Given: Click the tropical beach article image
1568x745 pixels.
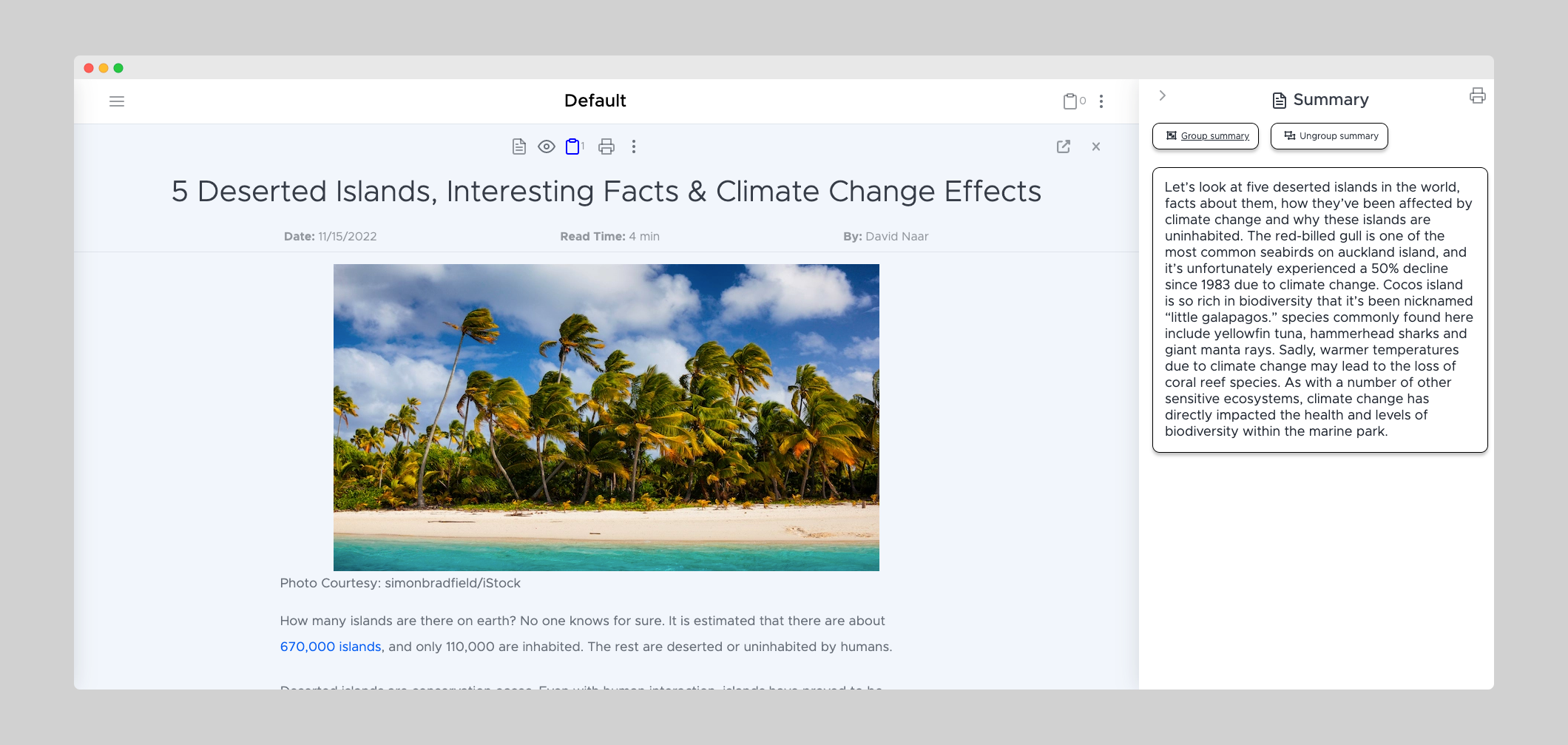Looking at the screenshot, I should pyautogui.click(x=606, y=417).
